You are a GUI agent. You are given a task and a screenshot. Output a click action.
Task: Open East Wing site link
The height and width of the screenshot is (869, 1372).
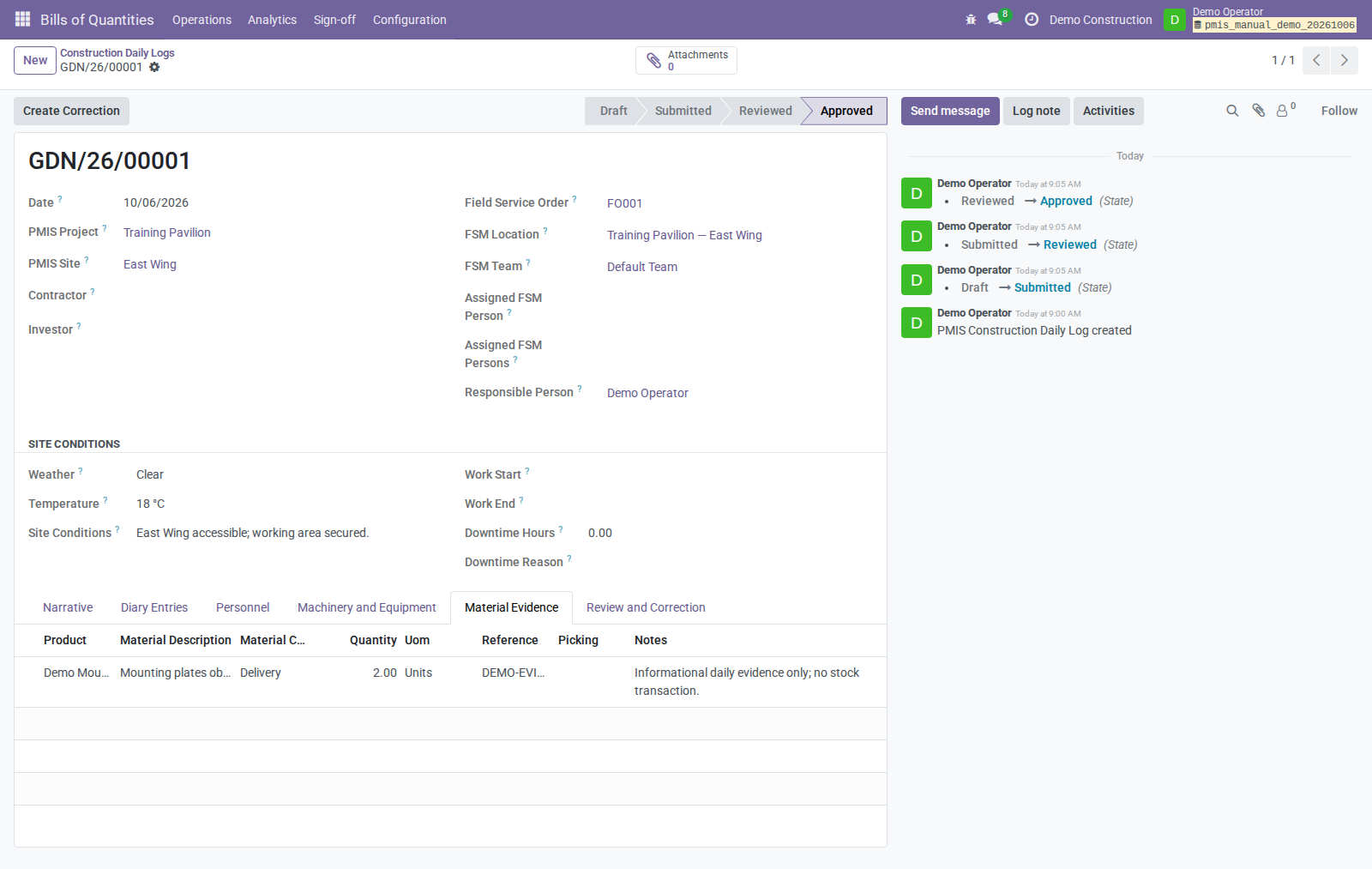pyautogui.click(x=150, y=264)
